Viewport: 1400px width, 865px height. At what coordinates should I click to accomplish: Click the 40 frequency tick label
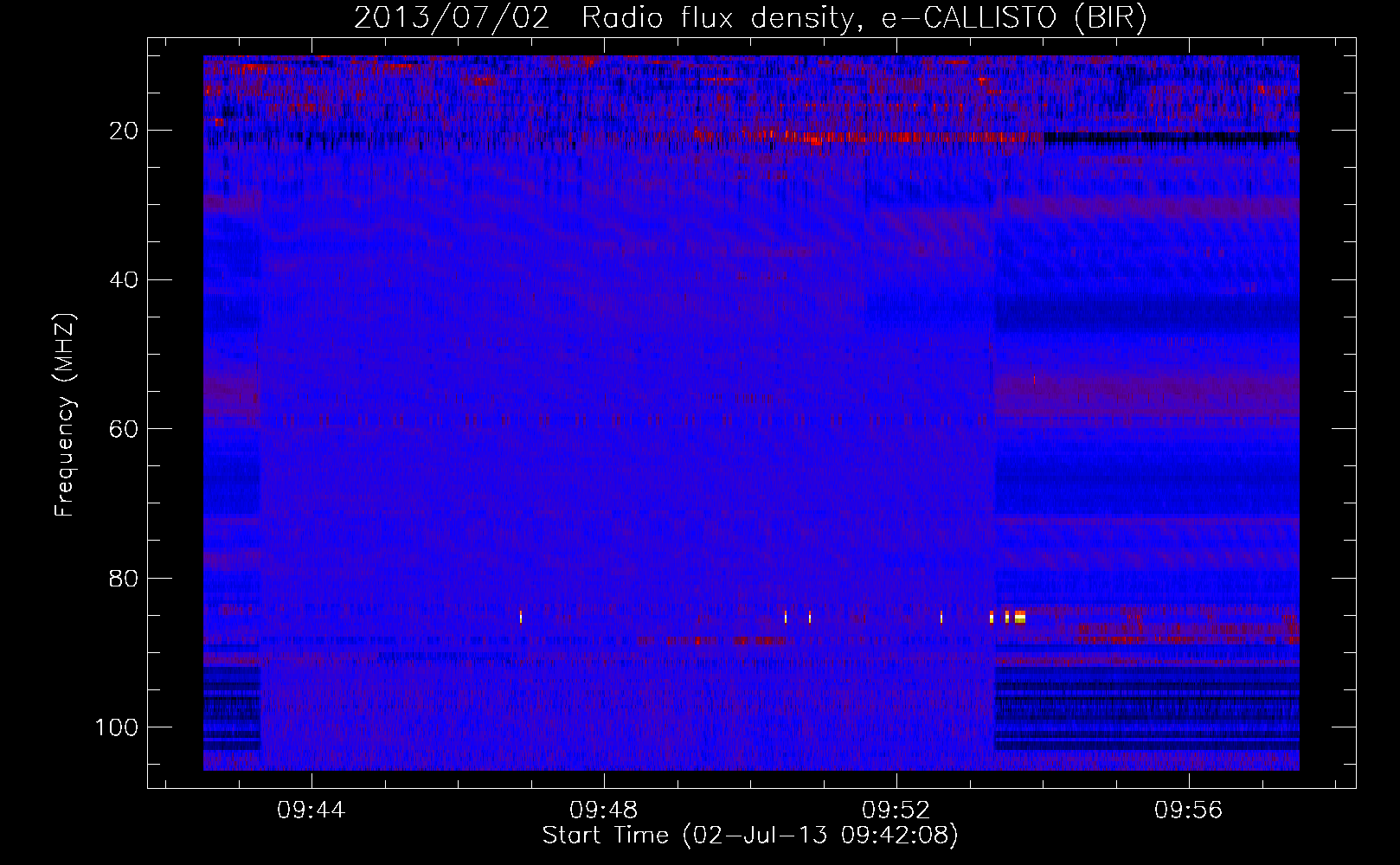[125, 280]
